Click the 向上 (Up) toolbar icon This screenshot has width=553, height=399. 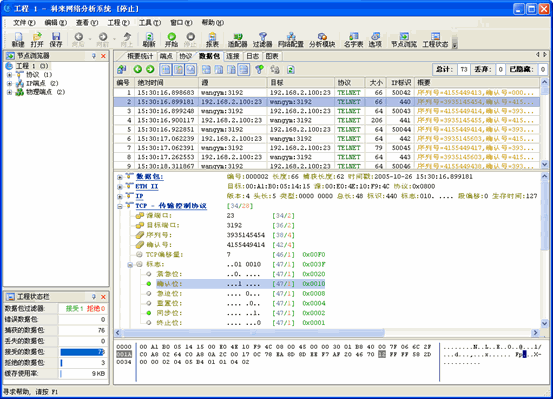click(x=127, y=40)
